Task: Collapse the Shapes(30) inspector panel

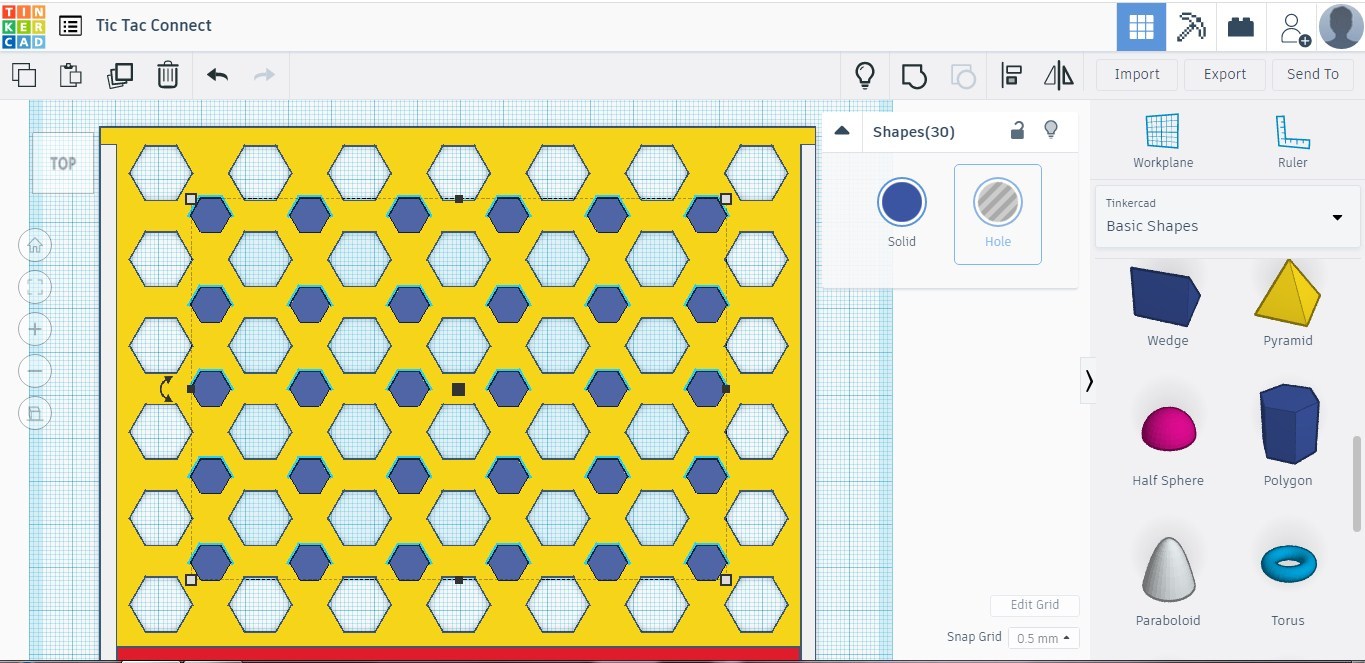Action: click(x=842, y=131)
